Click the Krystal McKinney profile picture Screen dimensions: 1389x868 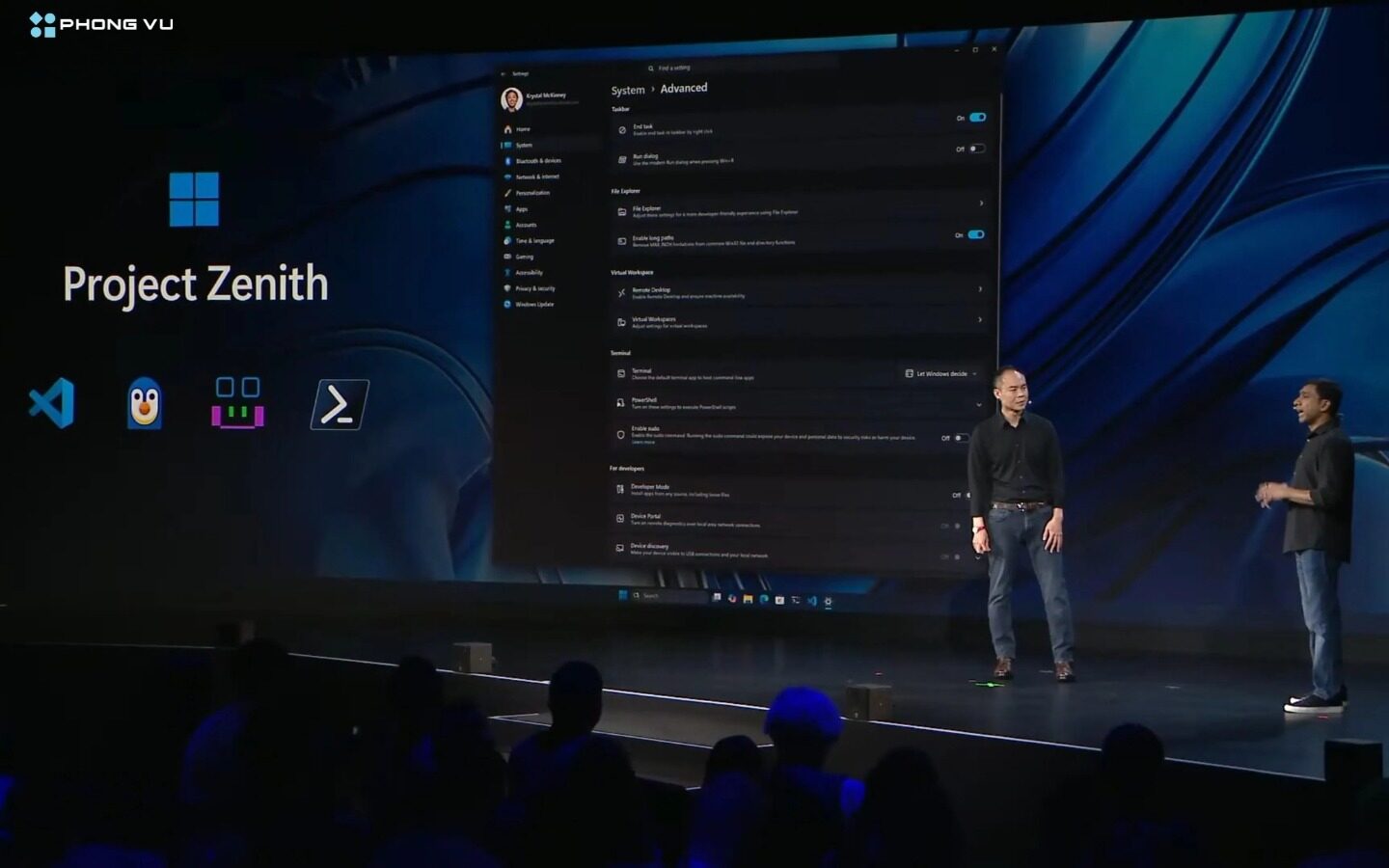tap(511, 98)
